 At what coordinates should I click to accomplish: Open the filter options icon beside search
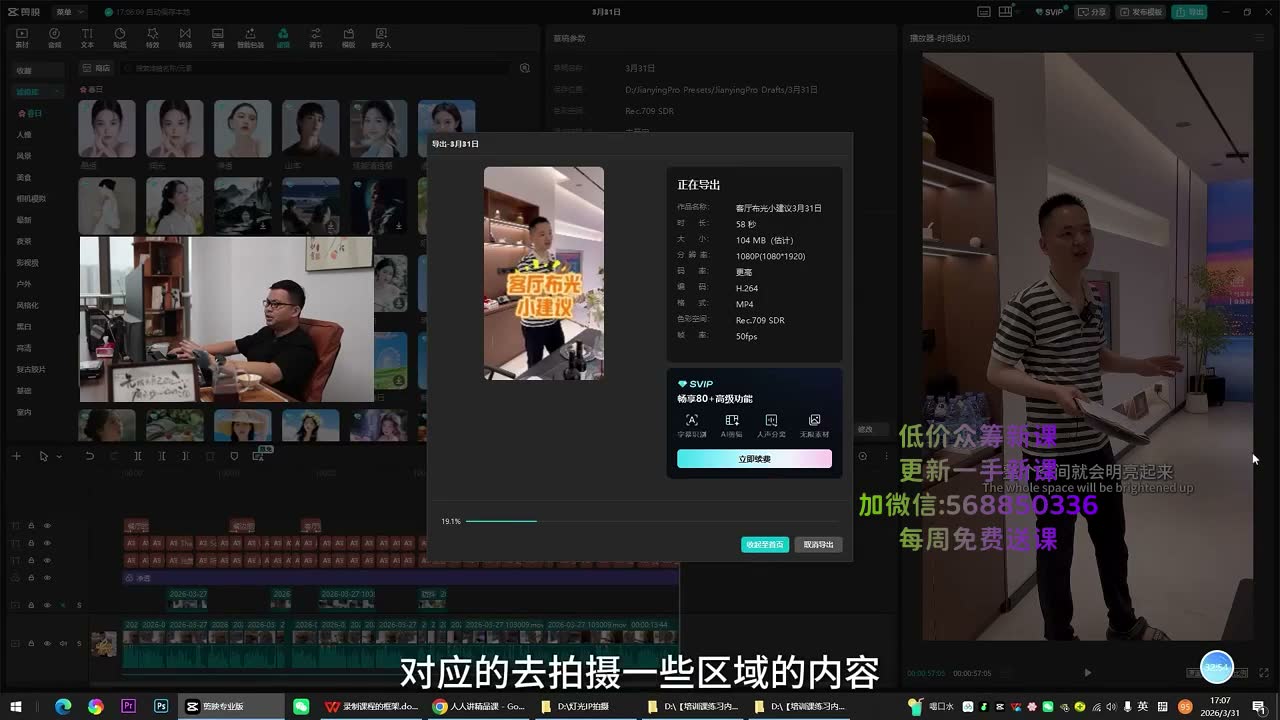point(525,68)
